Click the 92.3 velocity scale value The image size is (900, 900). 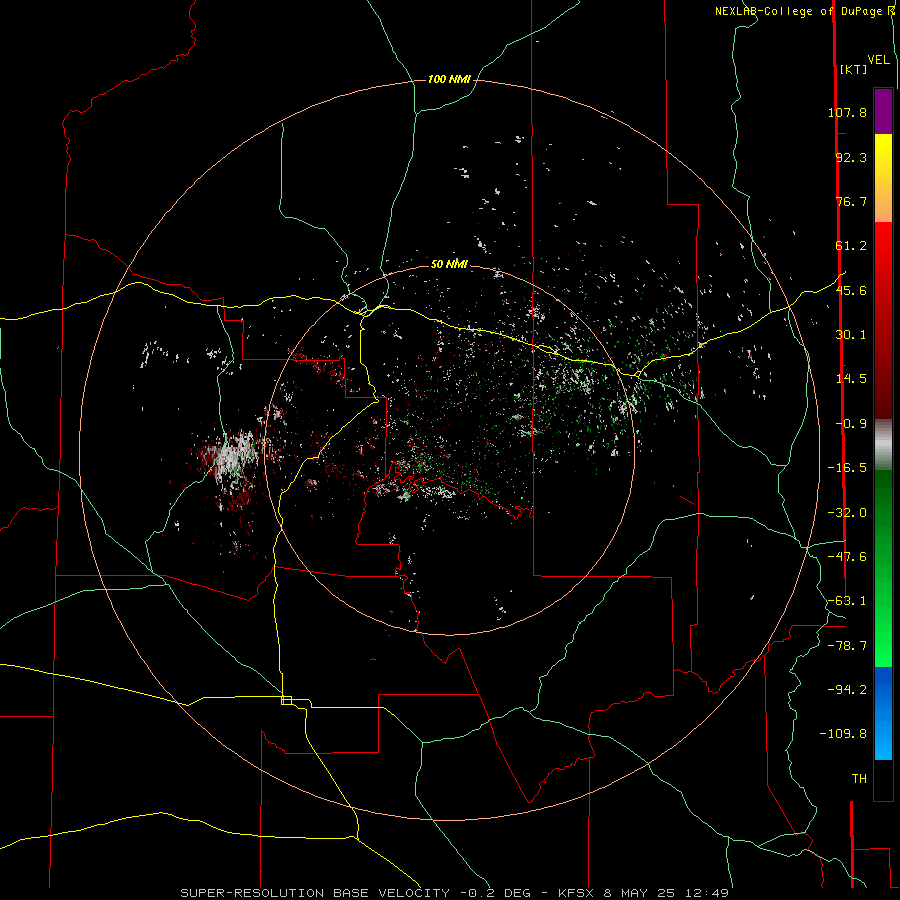click(x=851, y=157)
